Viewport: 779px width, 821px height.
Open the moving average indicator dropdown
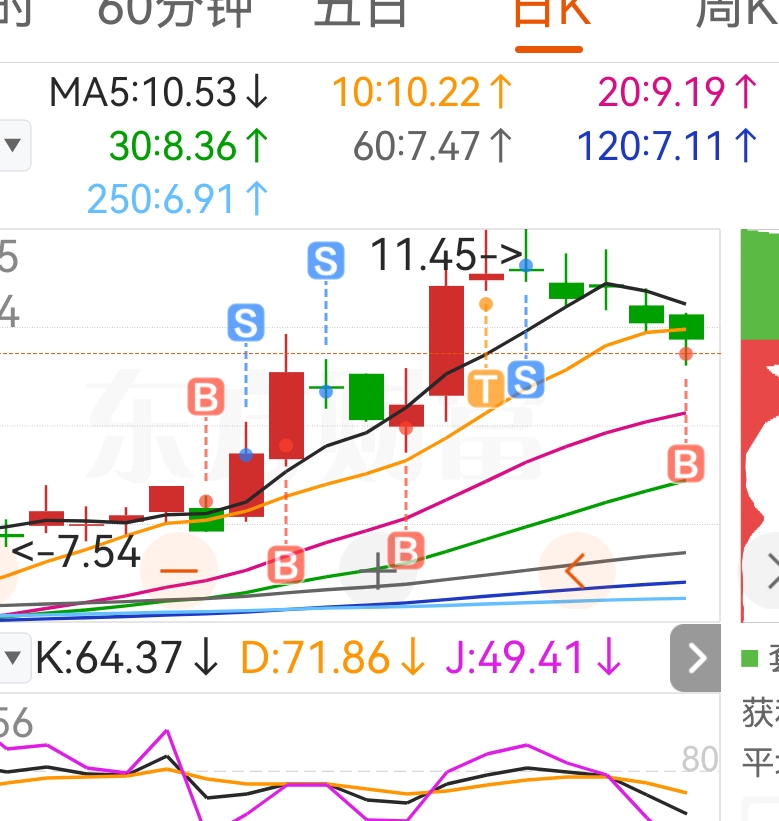[x=14, y=145]
